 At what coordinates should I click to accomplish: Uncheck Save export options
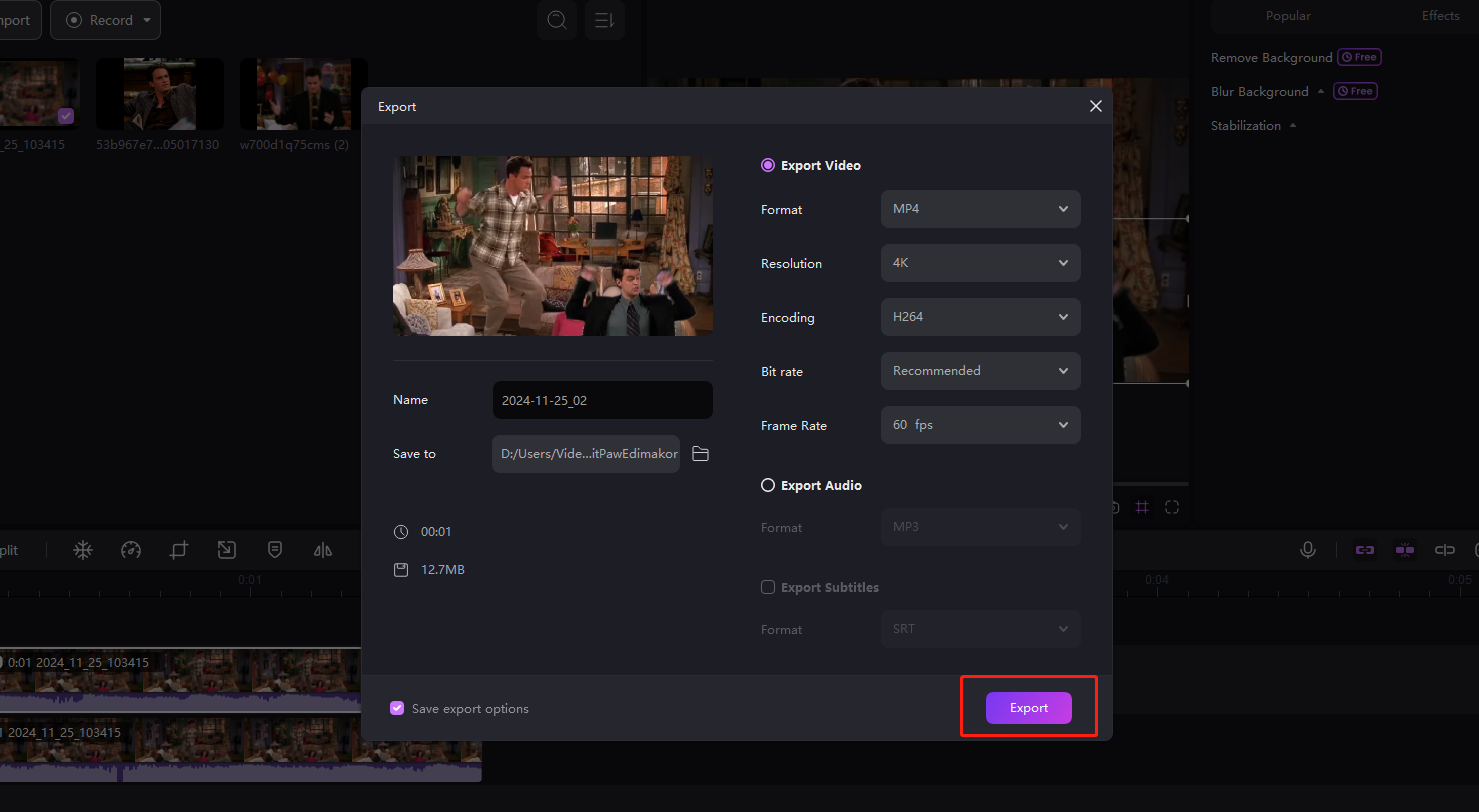point(397,708)
